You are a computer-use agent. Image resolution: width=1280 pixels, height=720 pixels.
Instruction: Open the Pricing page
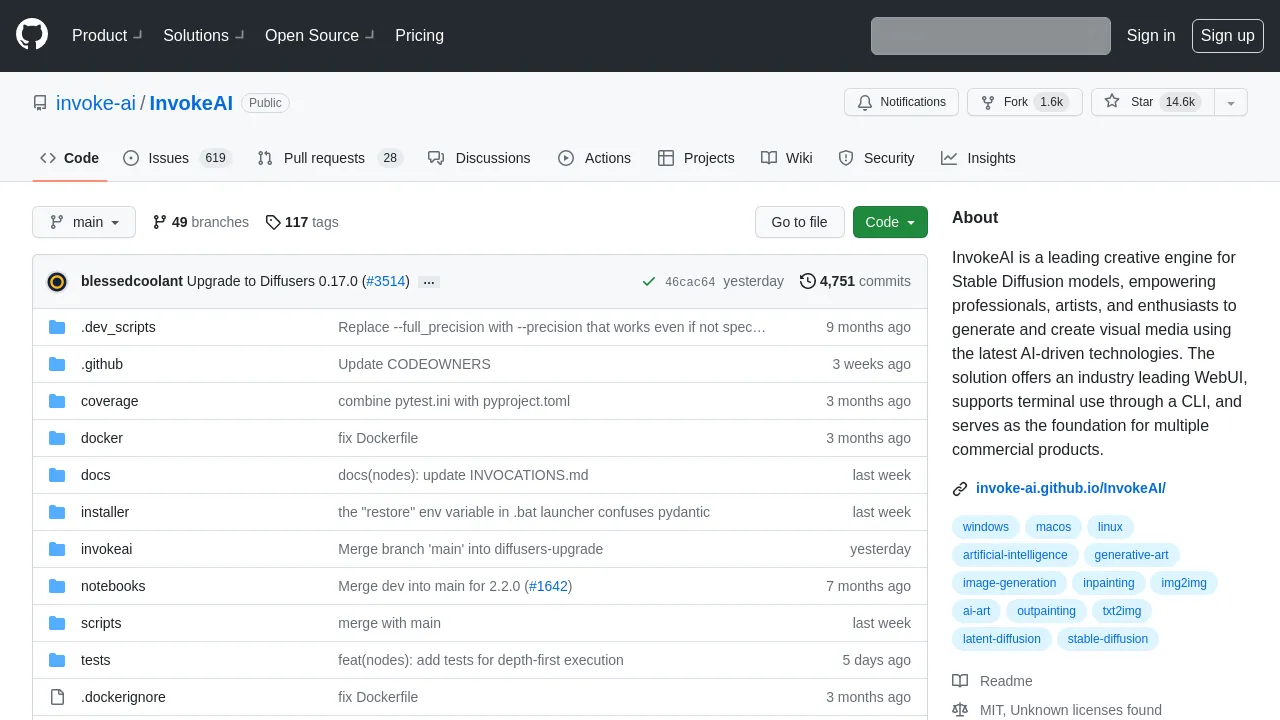419,35
